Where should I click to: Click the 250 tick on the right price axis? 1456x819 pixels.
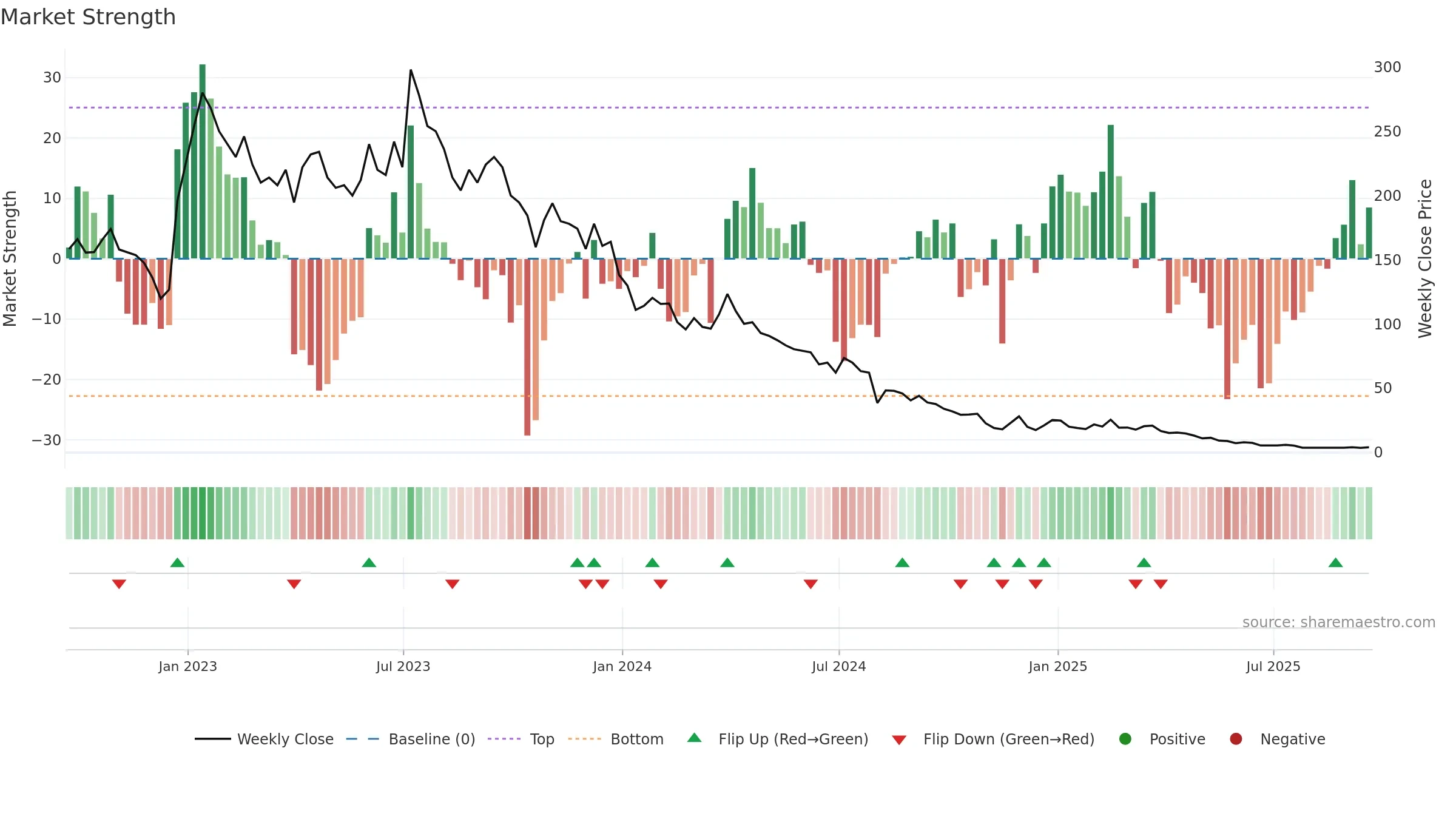(x=1387, y=132)
